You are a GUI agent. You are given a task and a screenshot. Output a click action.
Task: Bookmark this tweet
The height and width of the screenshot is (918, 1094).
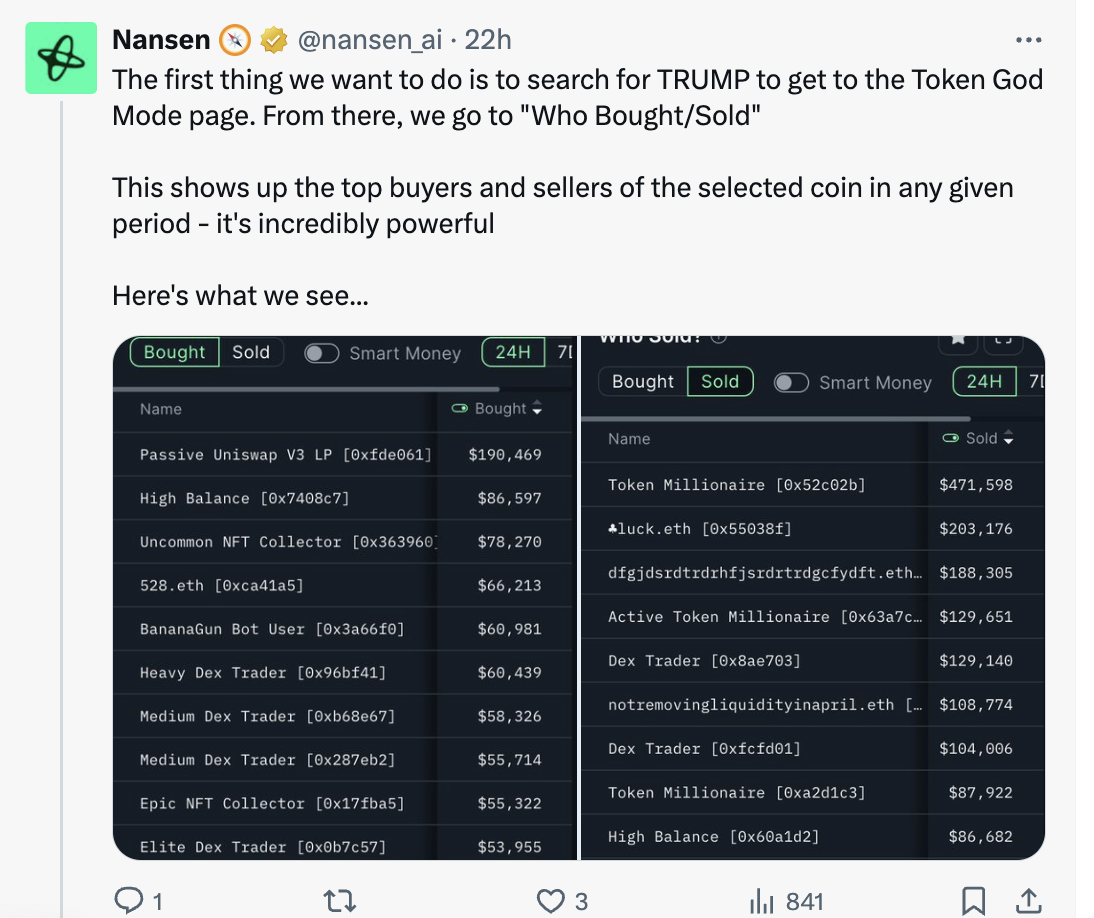pos(973,901)
